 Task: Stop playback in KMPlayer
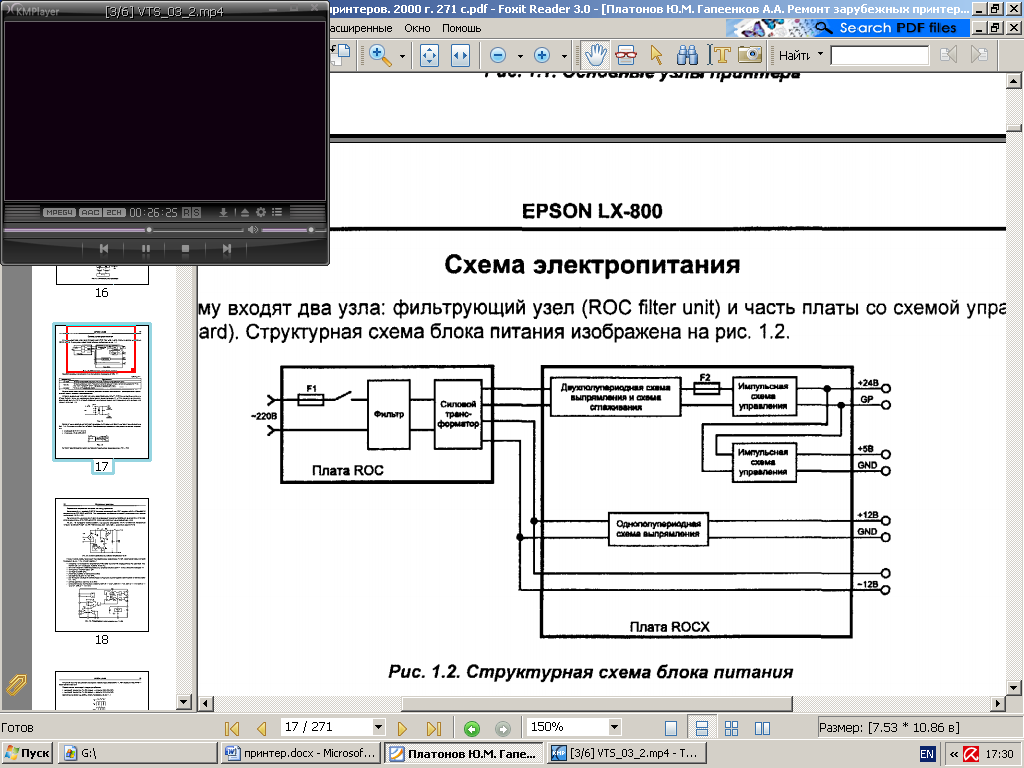click(185, 249)
